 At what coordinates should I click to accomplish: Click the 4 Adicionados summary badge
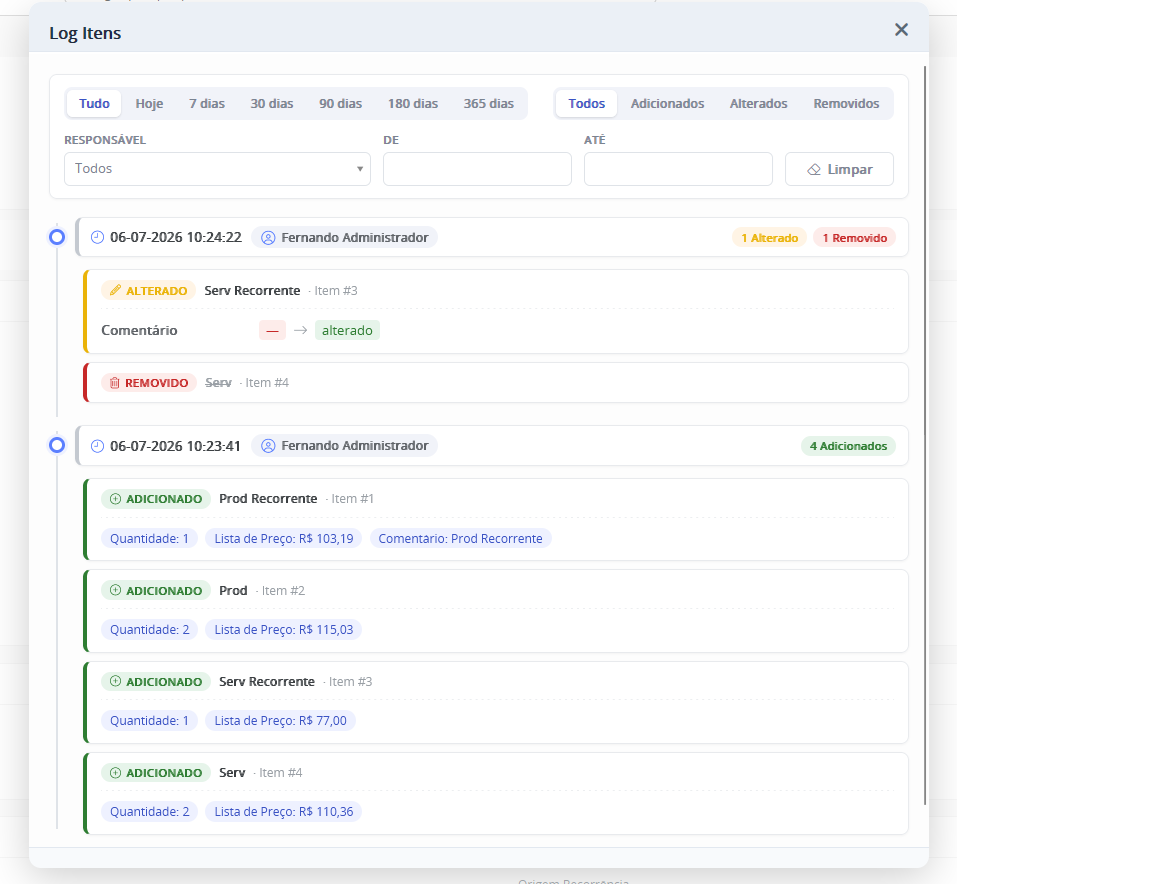coord(848,446)
